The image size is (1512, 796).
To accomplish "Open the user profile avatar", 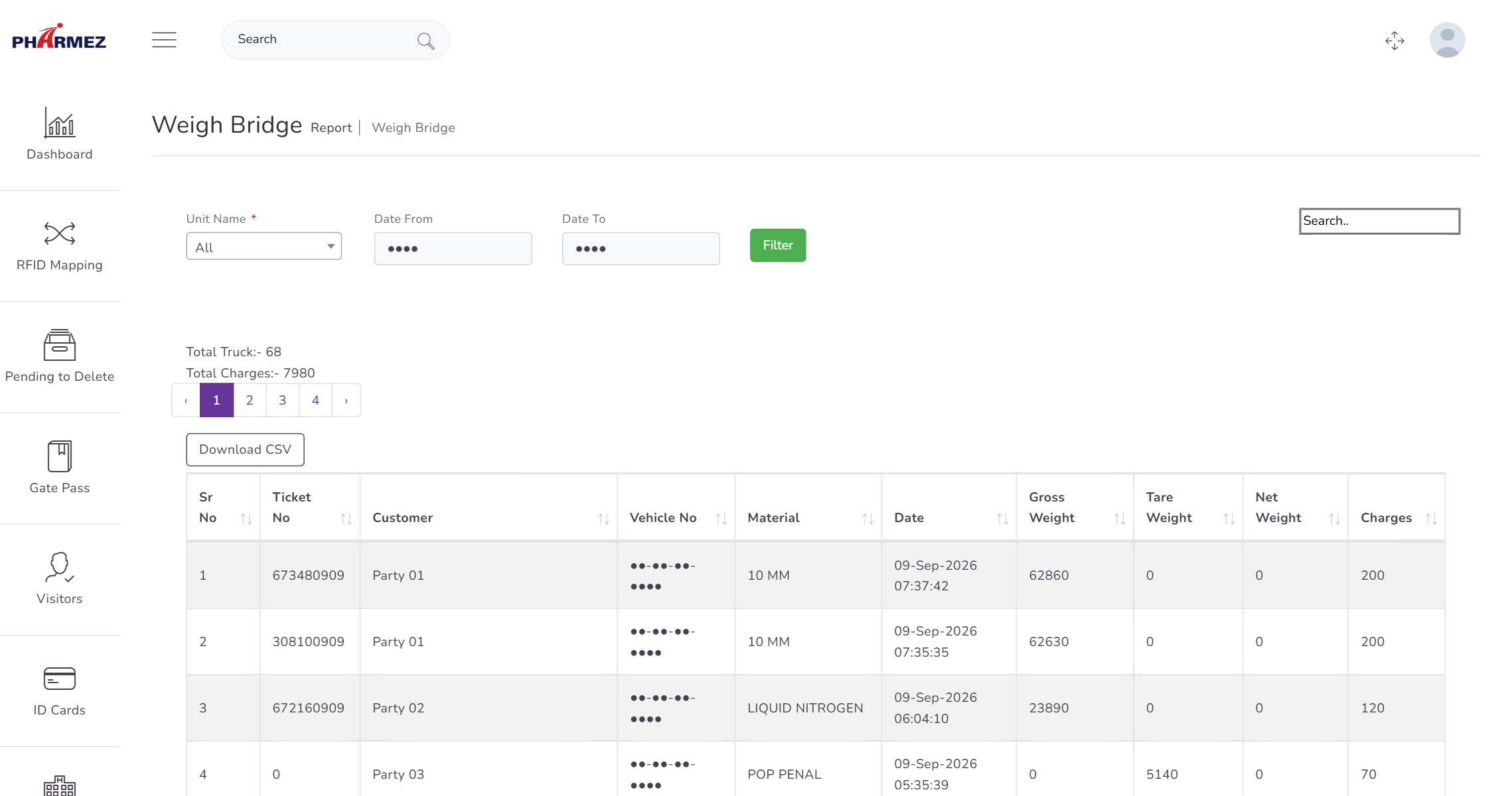I will click(x=1447, y=40).
